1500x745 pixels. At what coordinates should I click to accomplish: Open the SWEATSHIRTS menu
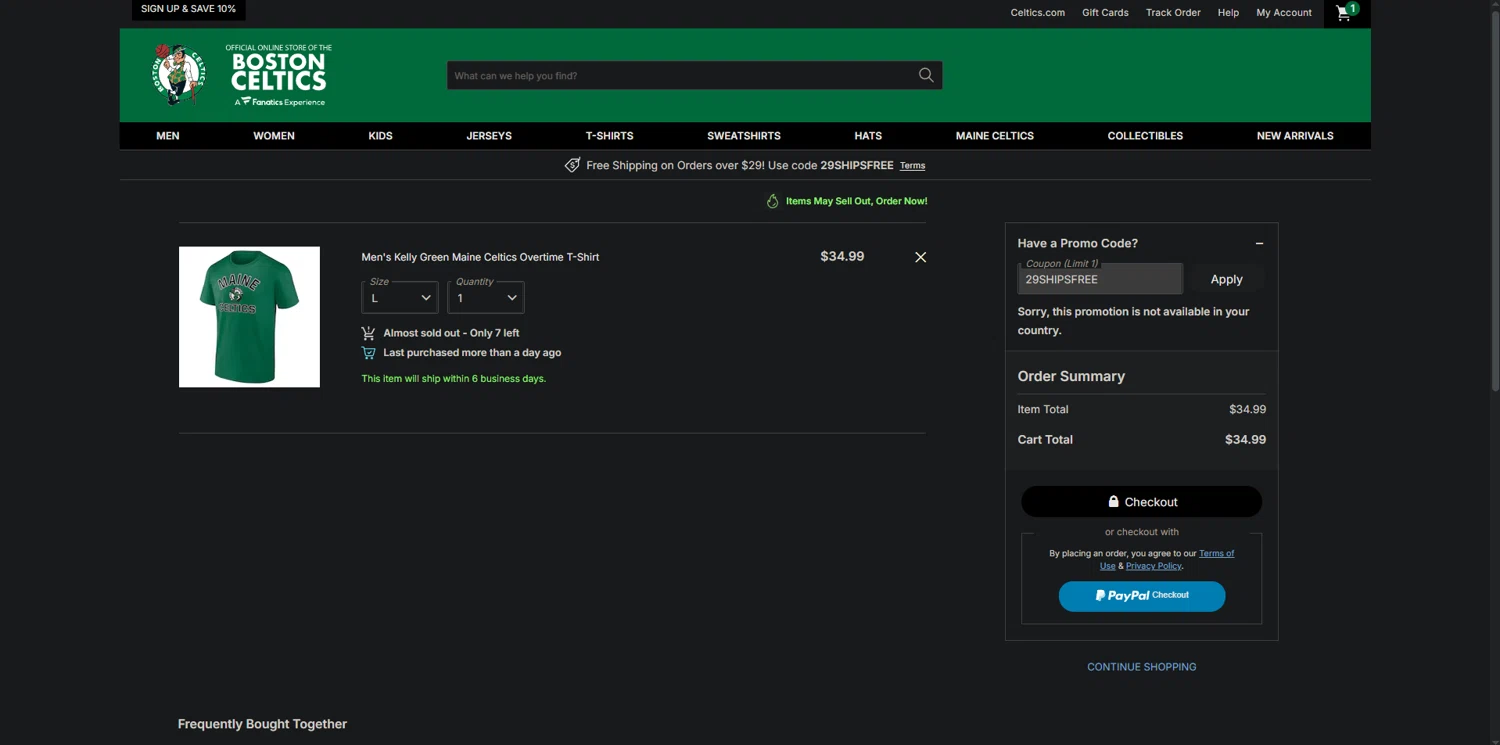click(x=744, y=136)
